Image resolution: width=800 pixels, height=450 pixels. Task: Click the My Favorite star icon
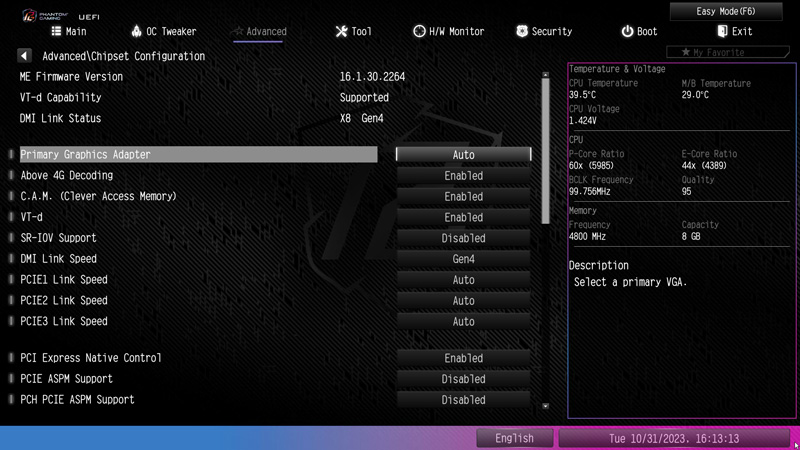(686, 52)
